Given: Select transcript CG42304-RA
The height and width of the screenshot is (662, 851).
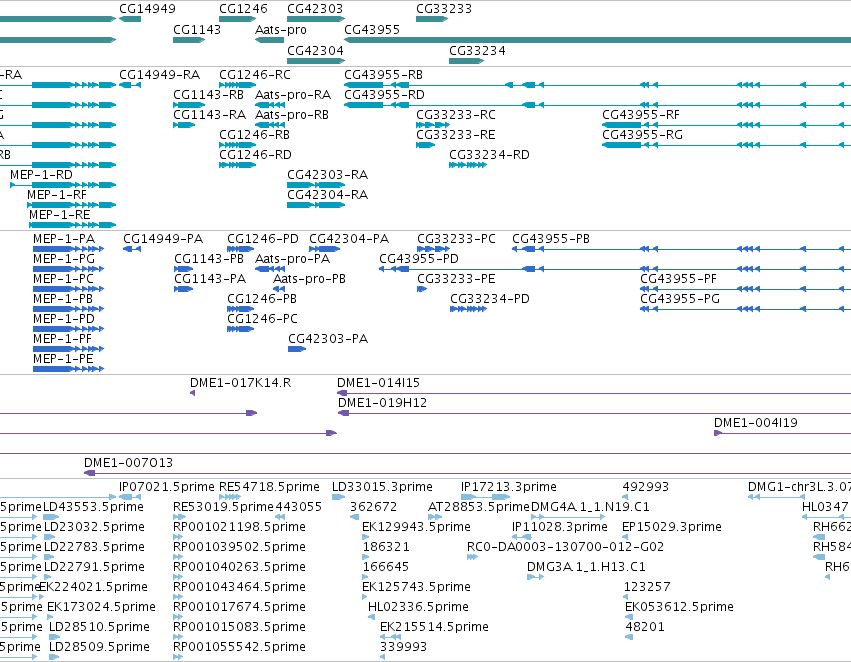Looking at the screenshot, I should 327,195.
